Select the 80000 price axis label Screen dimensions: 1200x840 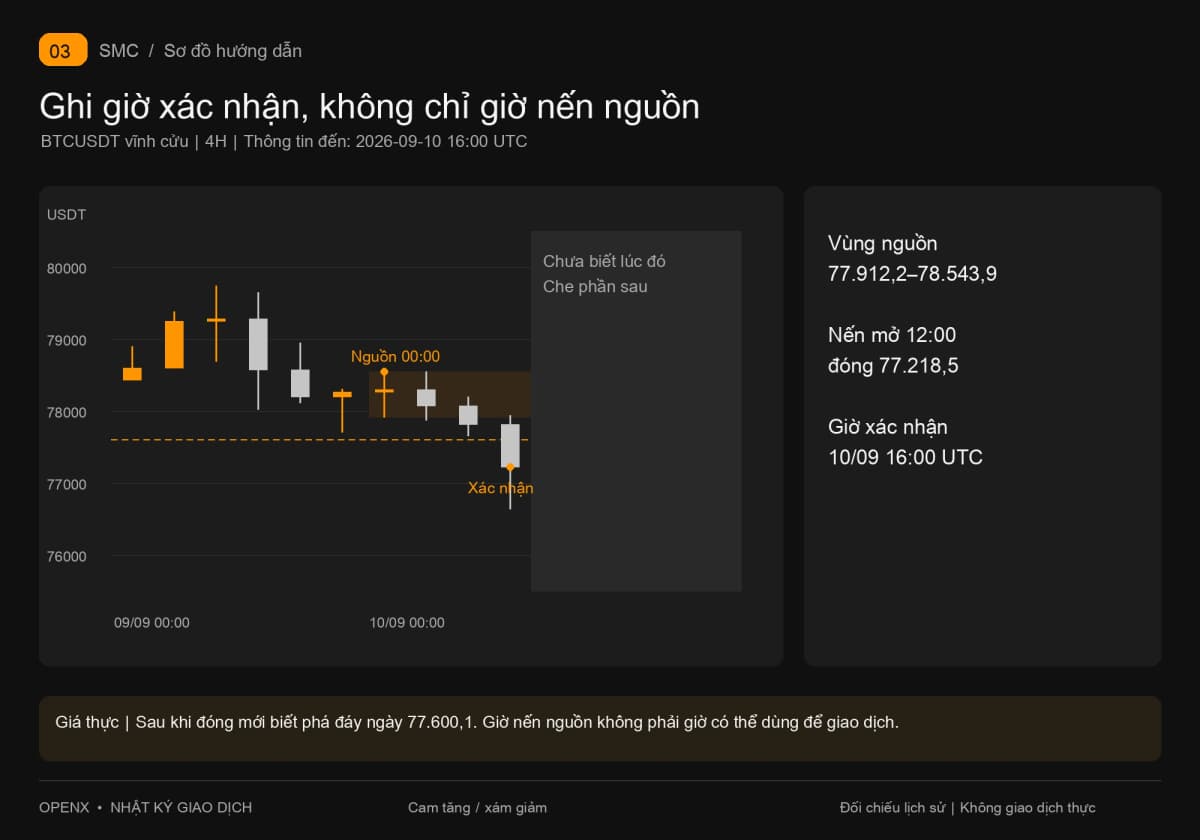coord(67,268)
